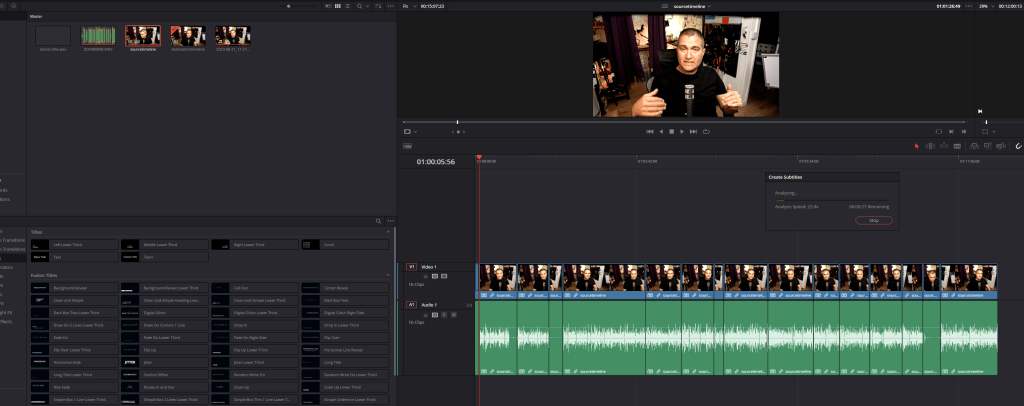This screenshot has height=406, width=1024.
Task: Select the blade edit mode tool
Action: tap(957, 146)
